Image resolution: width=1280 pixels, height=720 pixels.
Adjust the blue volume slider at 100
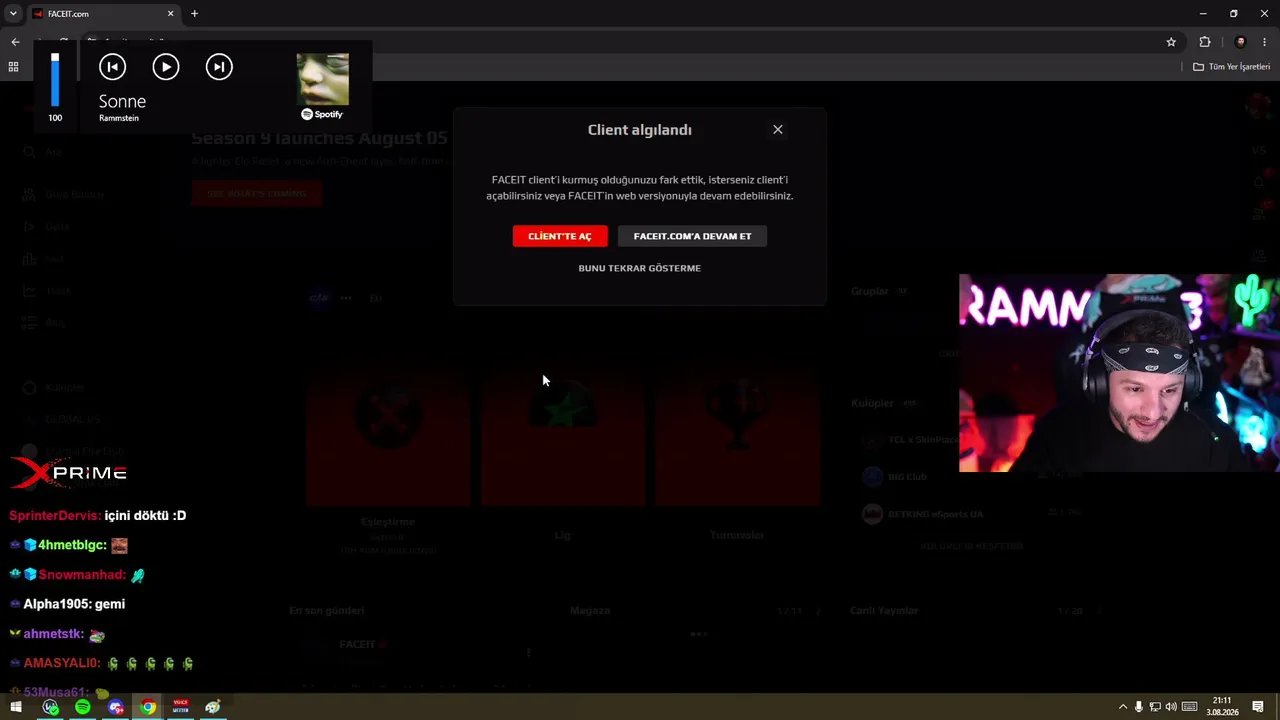pyautogui.click(x=55, y=80)
